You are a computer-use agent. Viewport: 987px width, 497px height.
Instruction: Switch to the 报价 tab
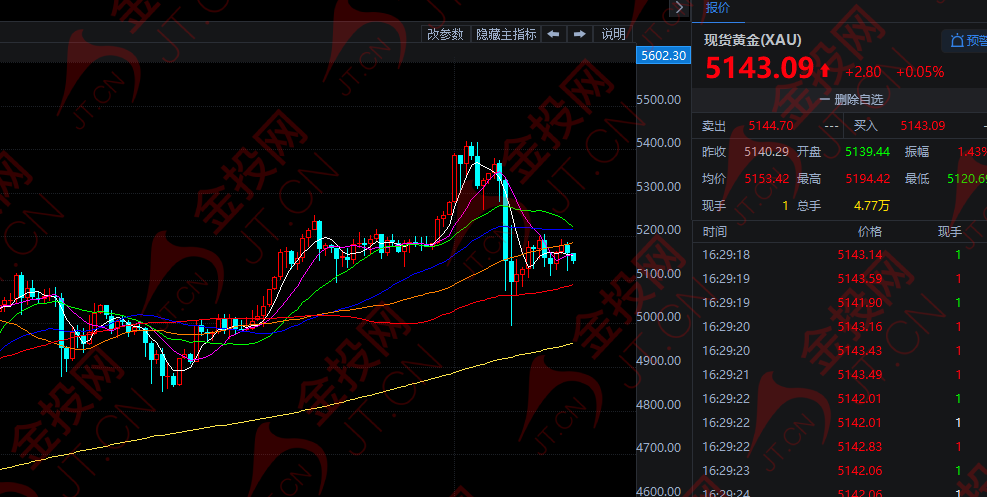[x=718, y=8]
